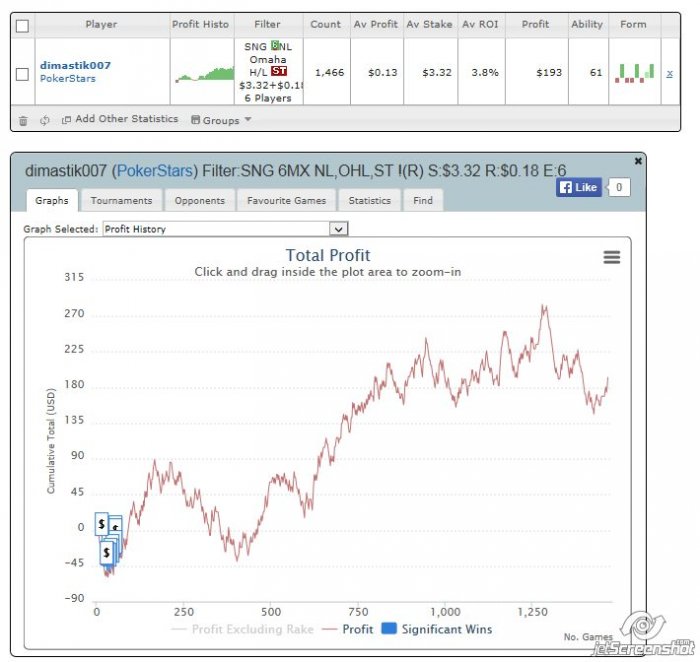Click the refresh icon beside trash
The height and width of the screenshot is (662, 700).
pyautogui.click(x=44, y=121)
